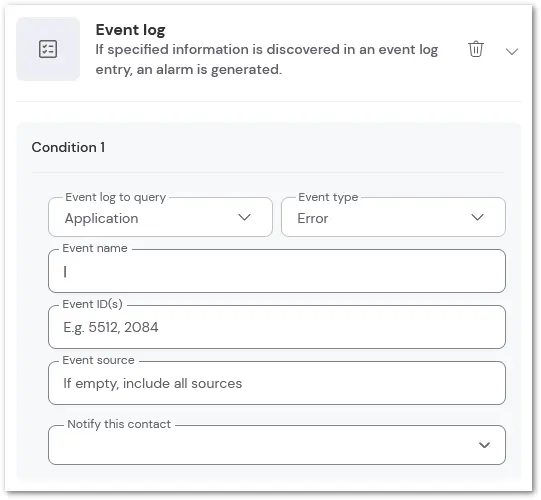This screenshot has height=500, width=541.
Task: Open the Event type dropdown
Action: coord(393,217)
